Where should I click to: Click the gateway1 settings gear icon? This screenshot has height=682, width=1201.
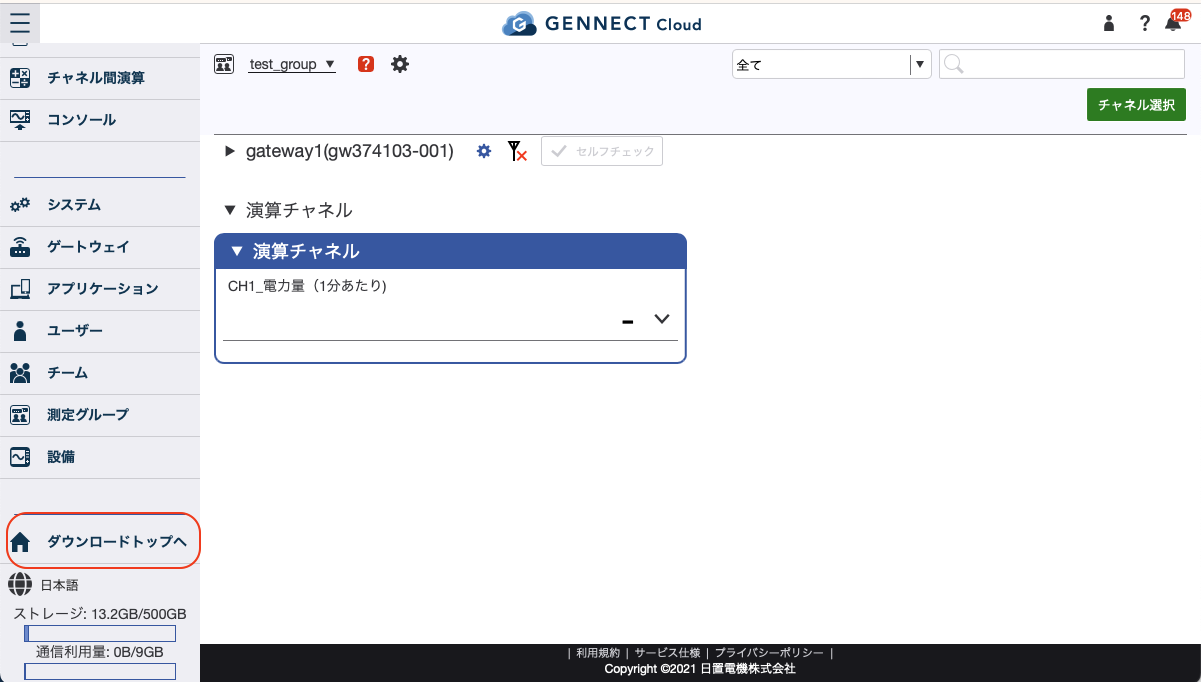coord(483,151)
